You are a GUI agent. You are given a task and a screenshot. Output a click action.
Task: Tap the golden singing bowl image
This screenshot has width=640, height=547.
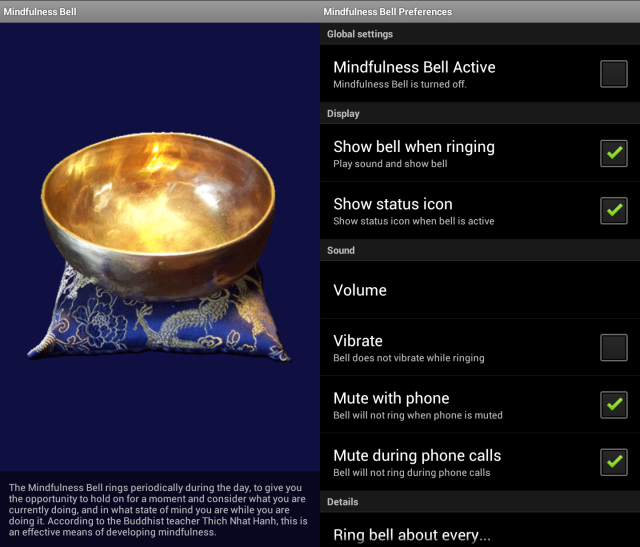tap(158, 214)
